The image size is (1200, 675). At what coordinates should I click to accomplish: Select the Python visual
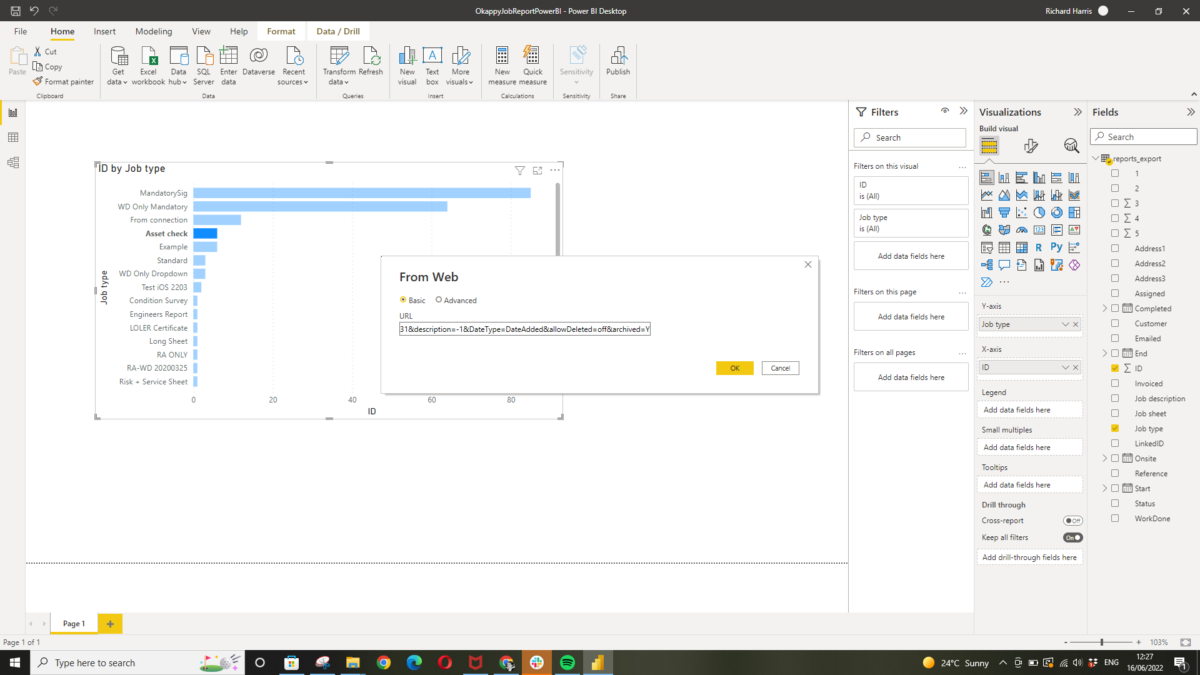[1055, 247]
